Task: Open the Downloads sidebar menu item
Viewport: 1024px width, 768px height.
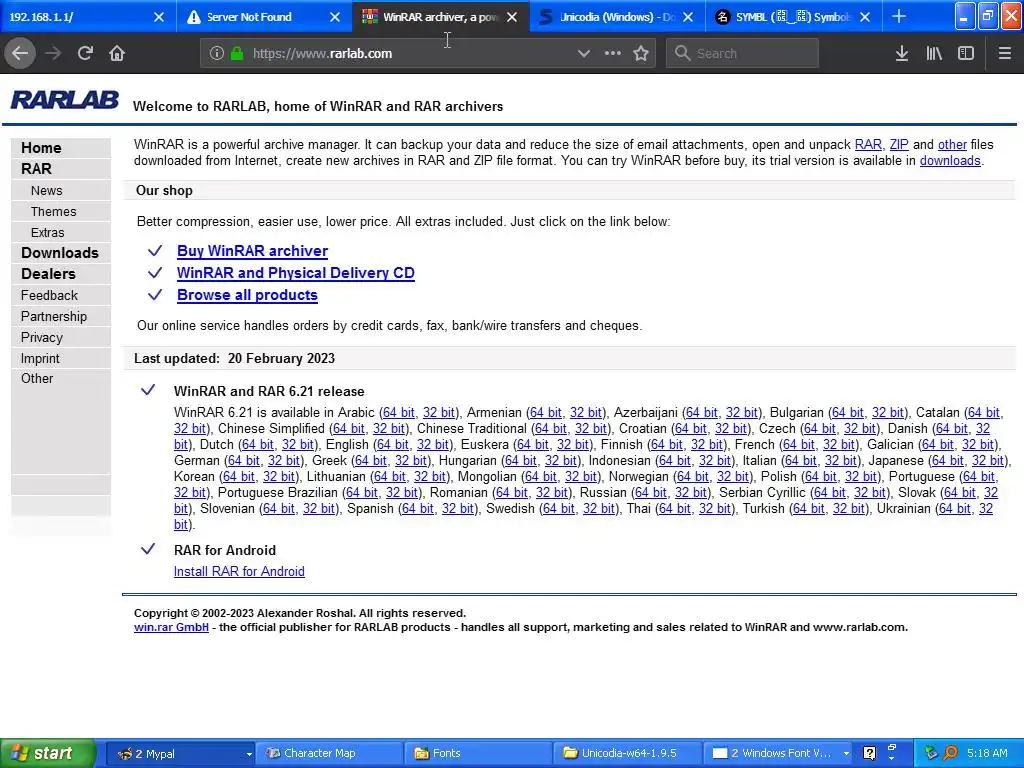Action: coord(59,253)
